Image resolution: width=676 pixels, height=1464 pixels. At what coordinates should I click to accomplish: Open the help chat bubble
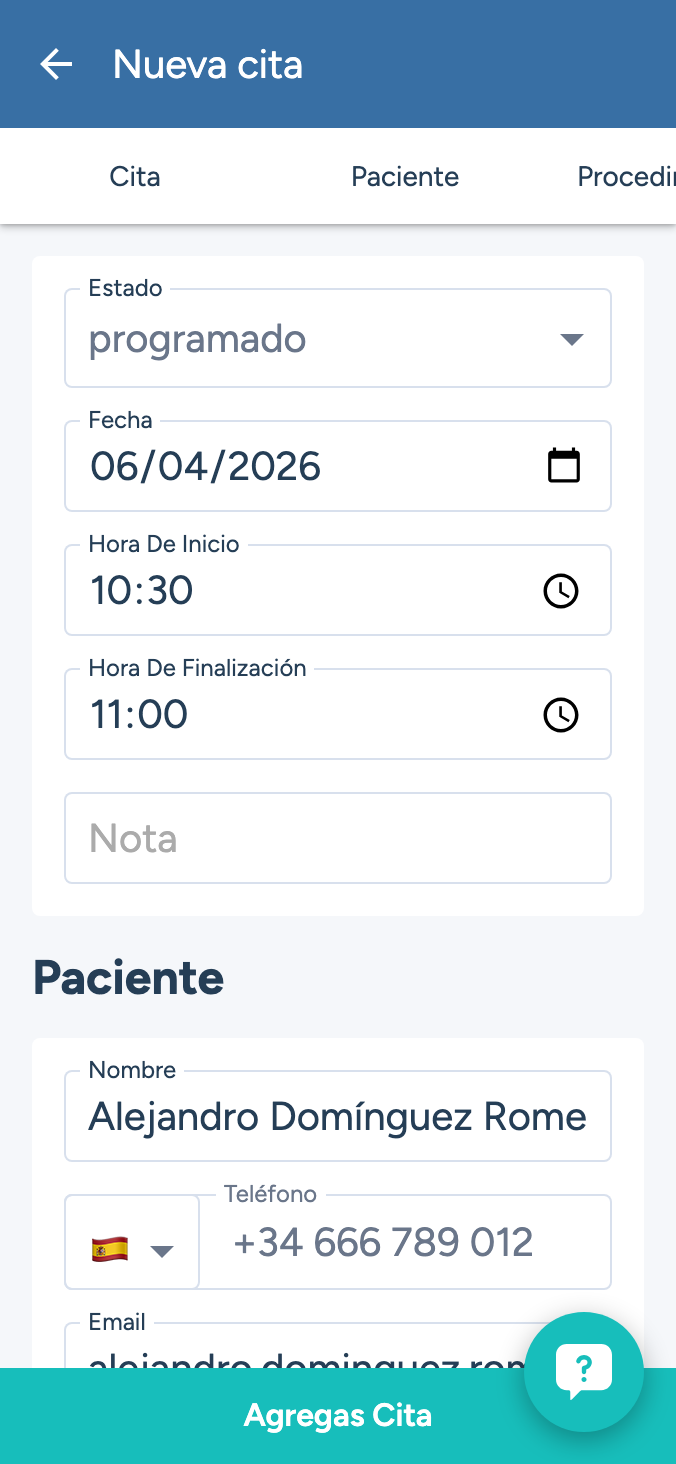tap(584, 1372)
